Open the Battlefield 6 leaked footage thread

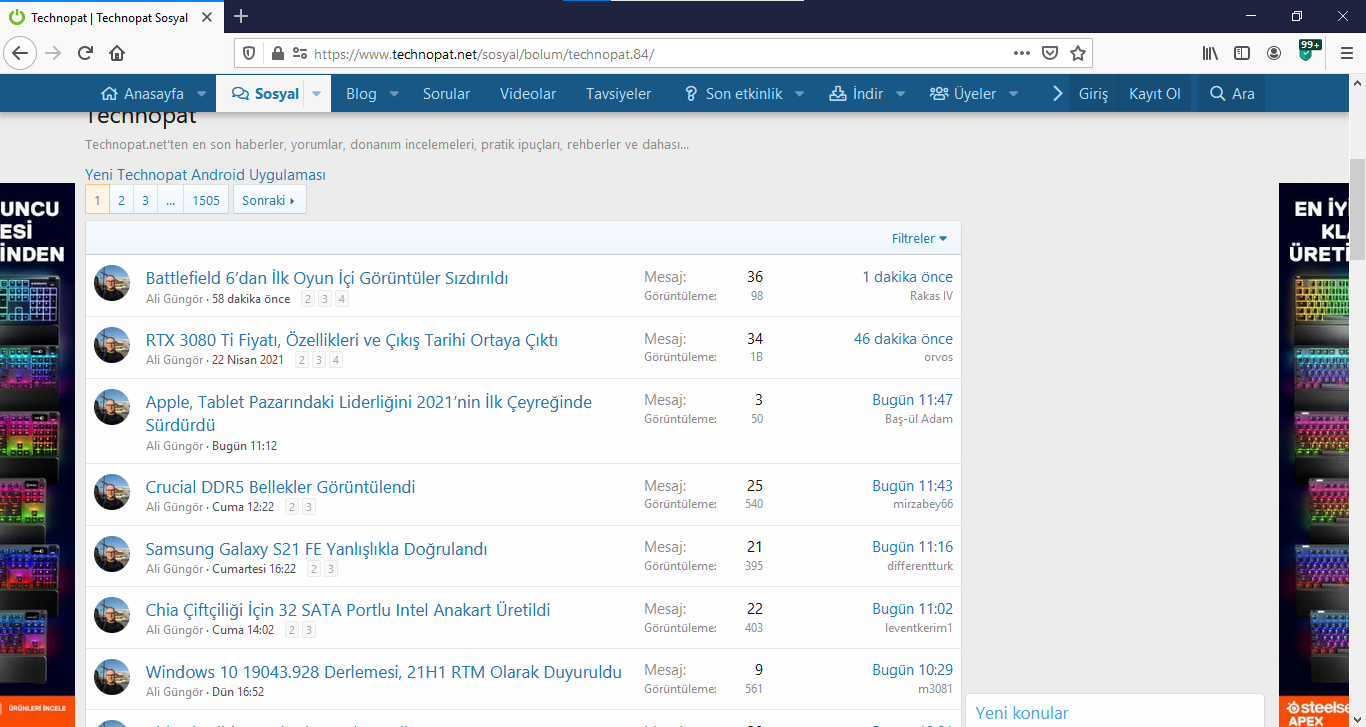coord(327,278)
